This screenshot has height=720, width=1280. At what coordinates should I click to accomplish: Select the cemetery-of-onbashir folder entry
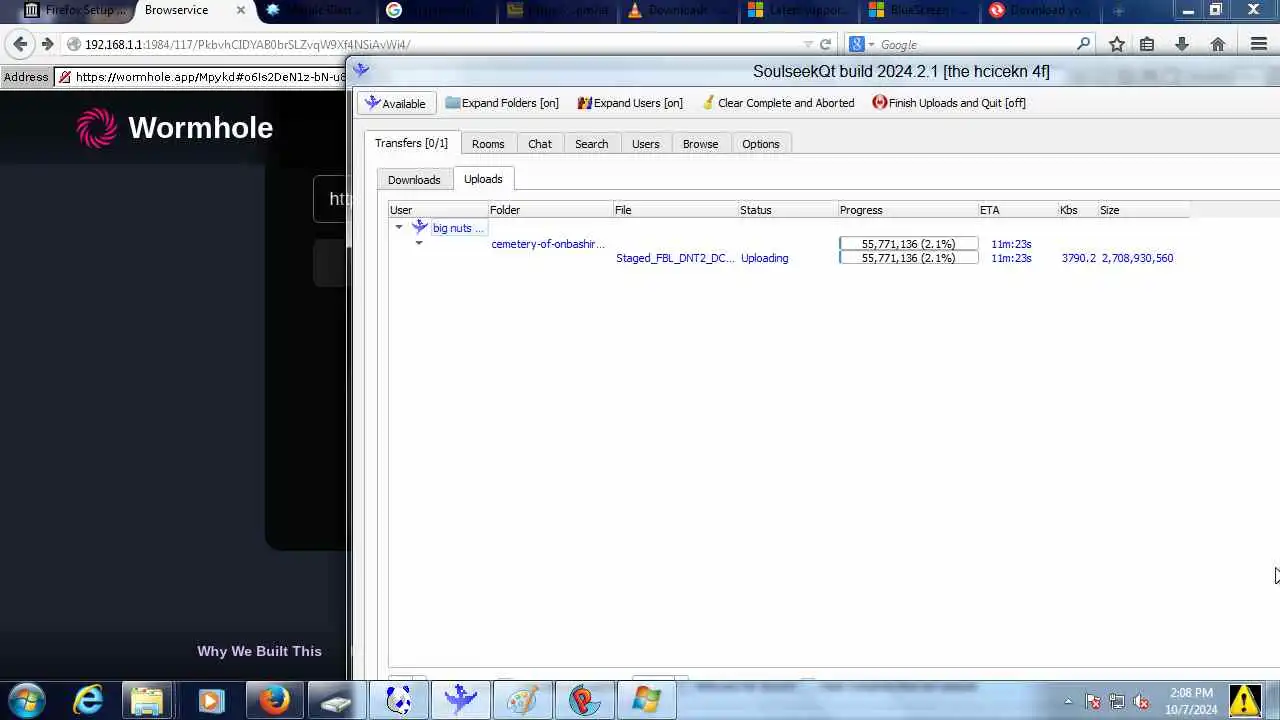point(548,244)
